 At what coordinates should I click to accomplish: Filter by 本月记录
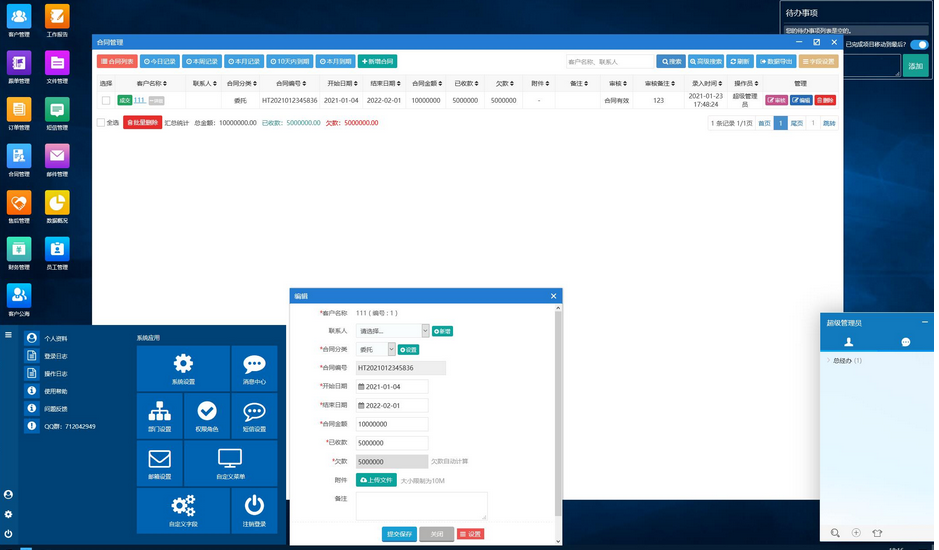coord(244,61)
